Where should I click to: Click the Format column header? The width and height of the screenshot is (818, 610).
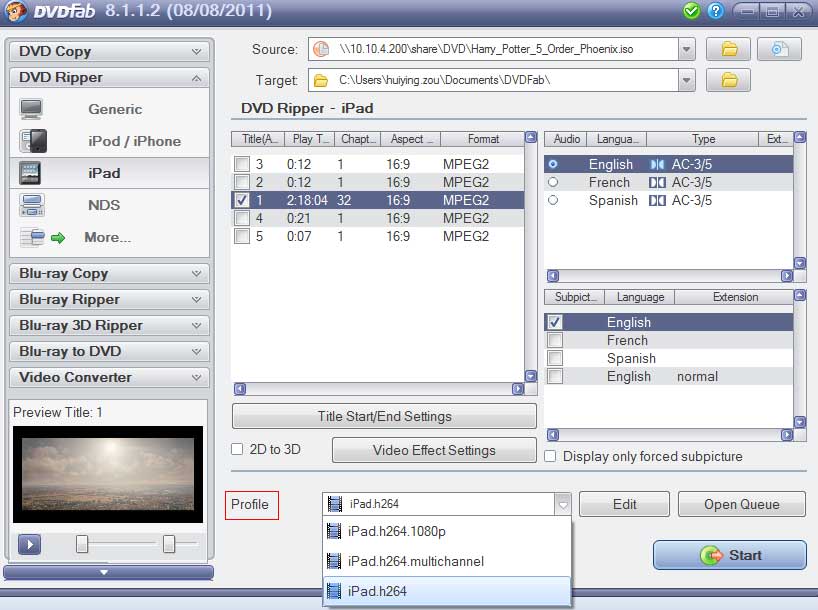[x=483, y=139]
